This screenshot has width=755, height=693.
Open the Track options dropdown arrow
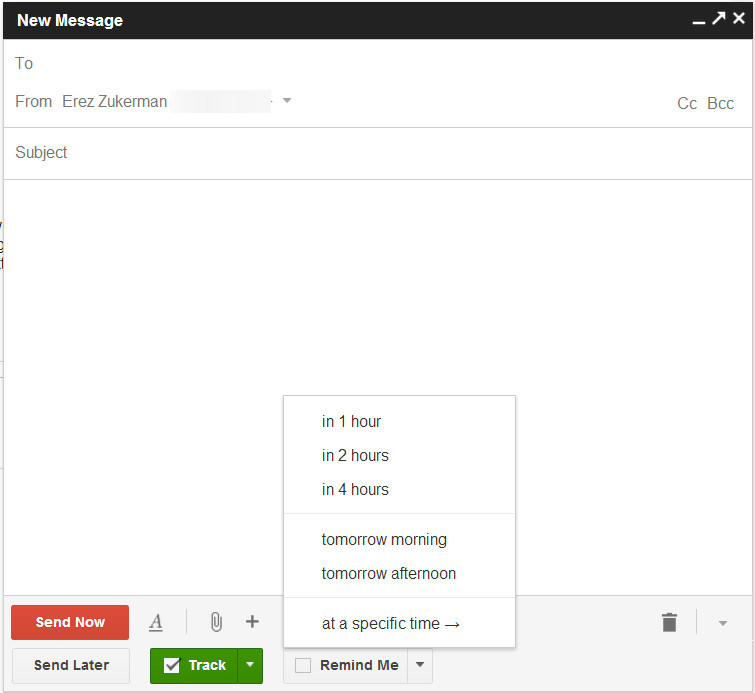tap(250, 665)
